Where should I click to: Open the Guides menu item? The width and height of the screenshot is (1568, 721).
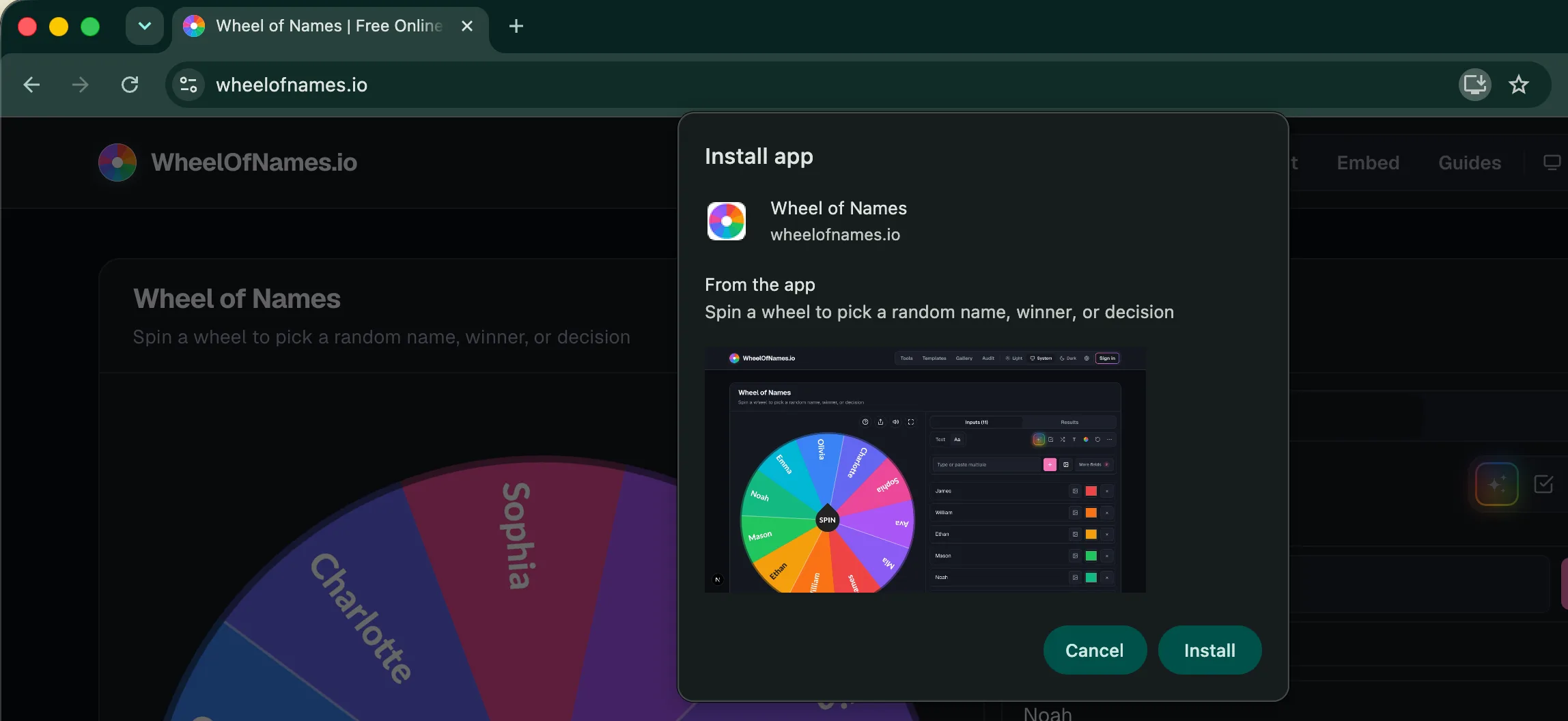tap(1470, 162)
